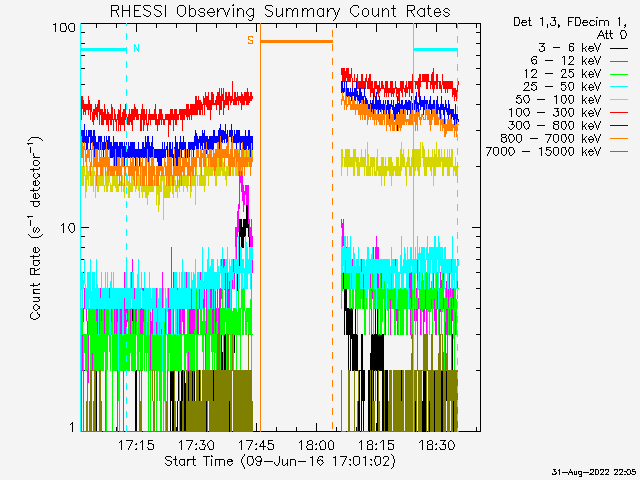Screen dimensions: 640x480
Task: Click the 17:15 time axis label
Action: [136, 445]
